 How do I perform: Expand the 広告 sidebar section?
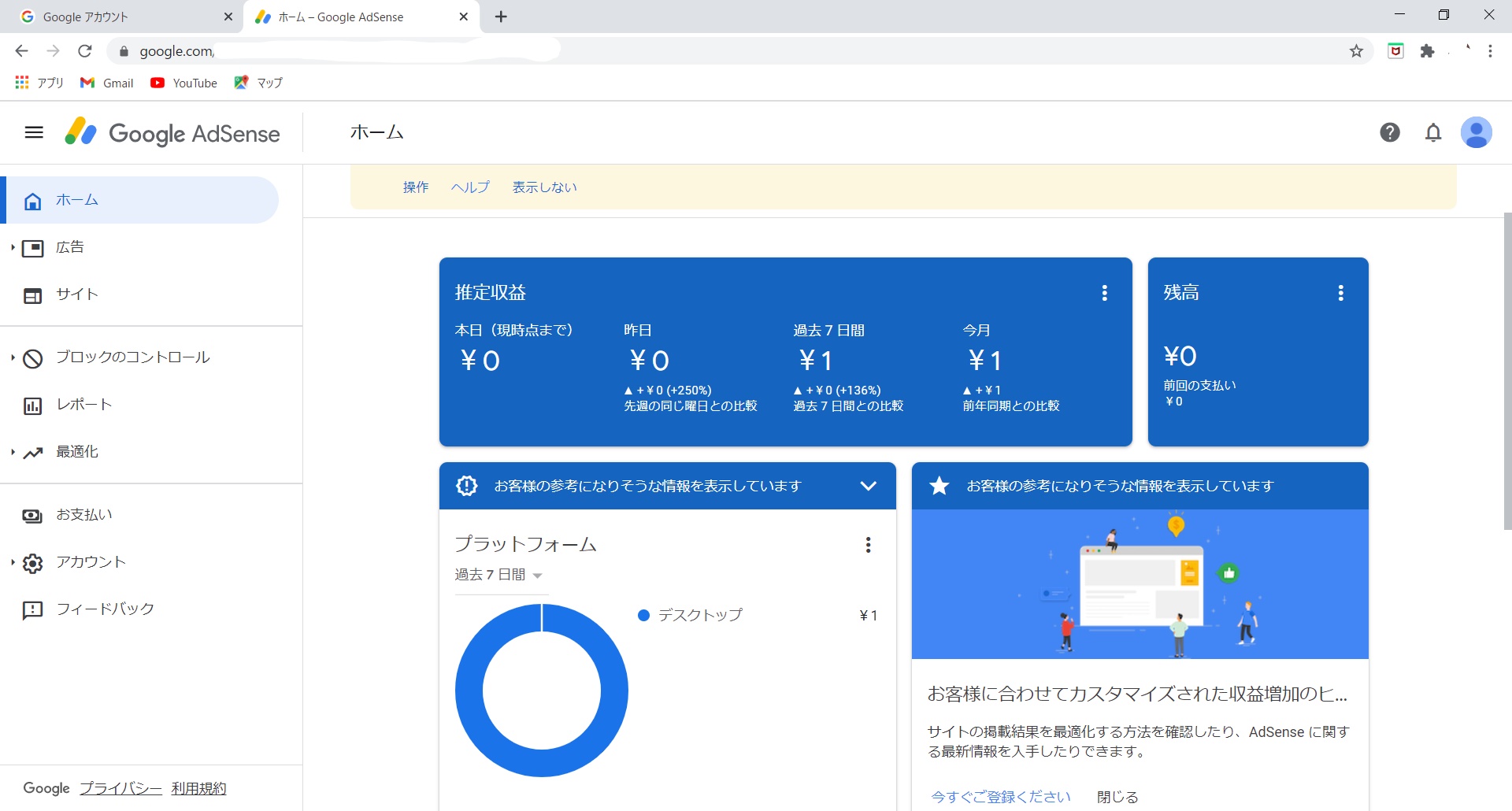click(69, 247)
